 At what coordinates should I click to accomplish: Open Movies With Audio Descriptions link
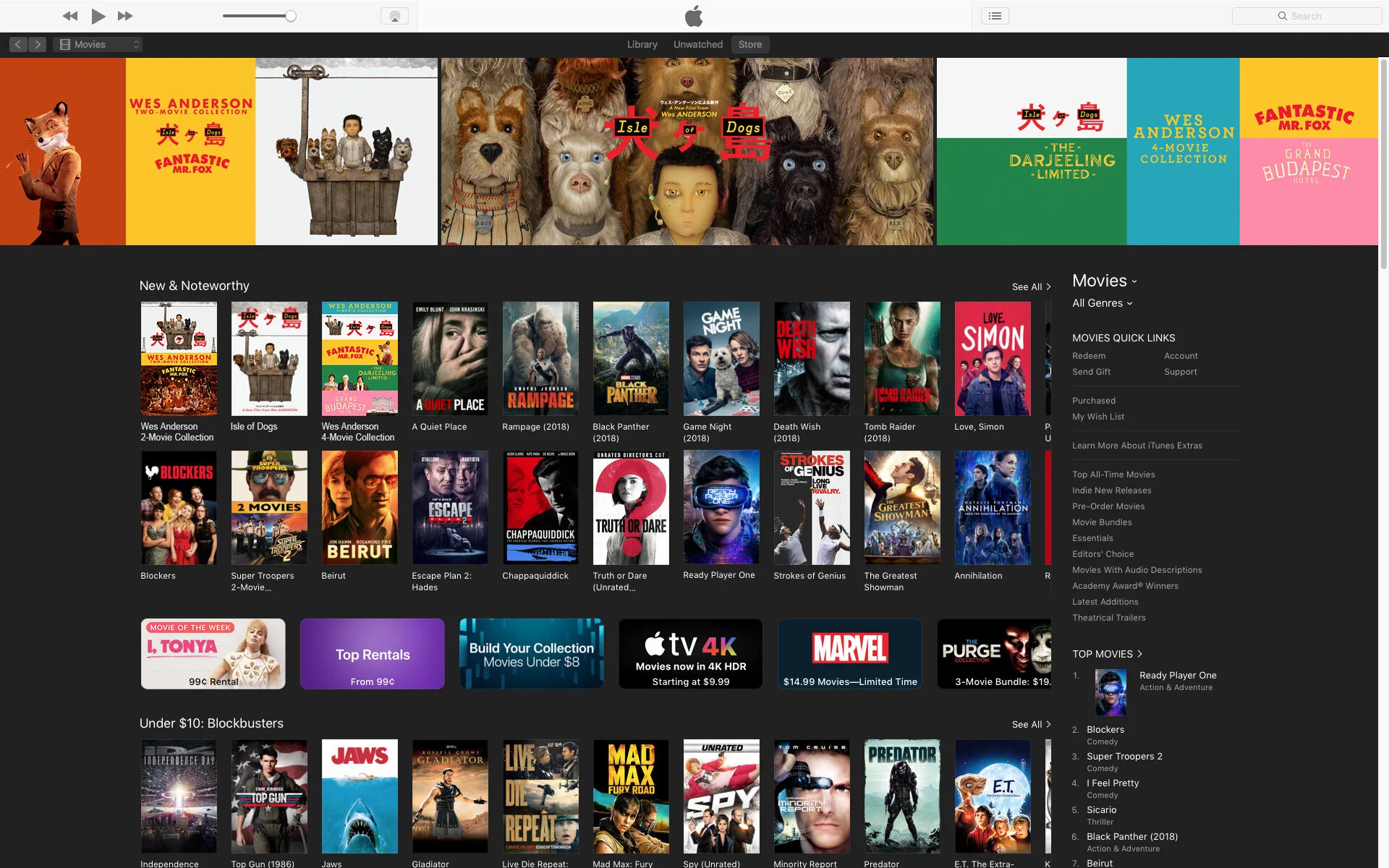[1137, 570]
